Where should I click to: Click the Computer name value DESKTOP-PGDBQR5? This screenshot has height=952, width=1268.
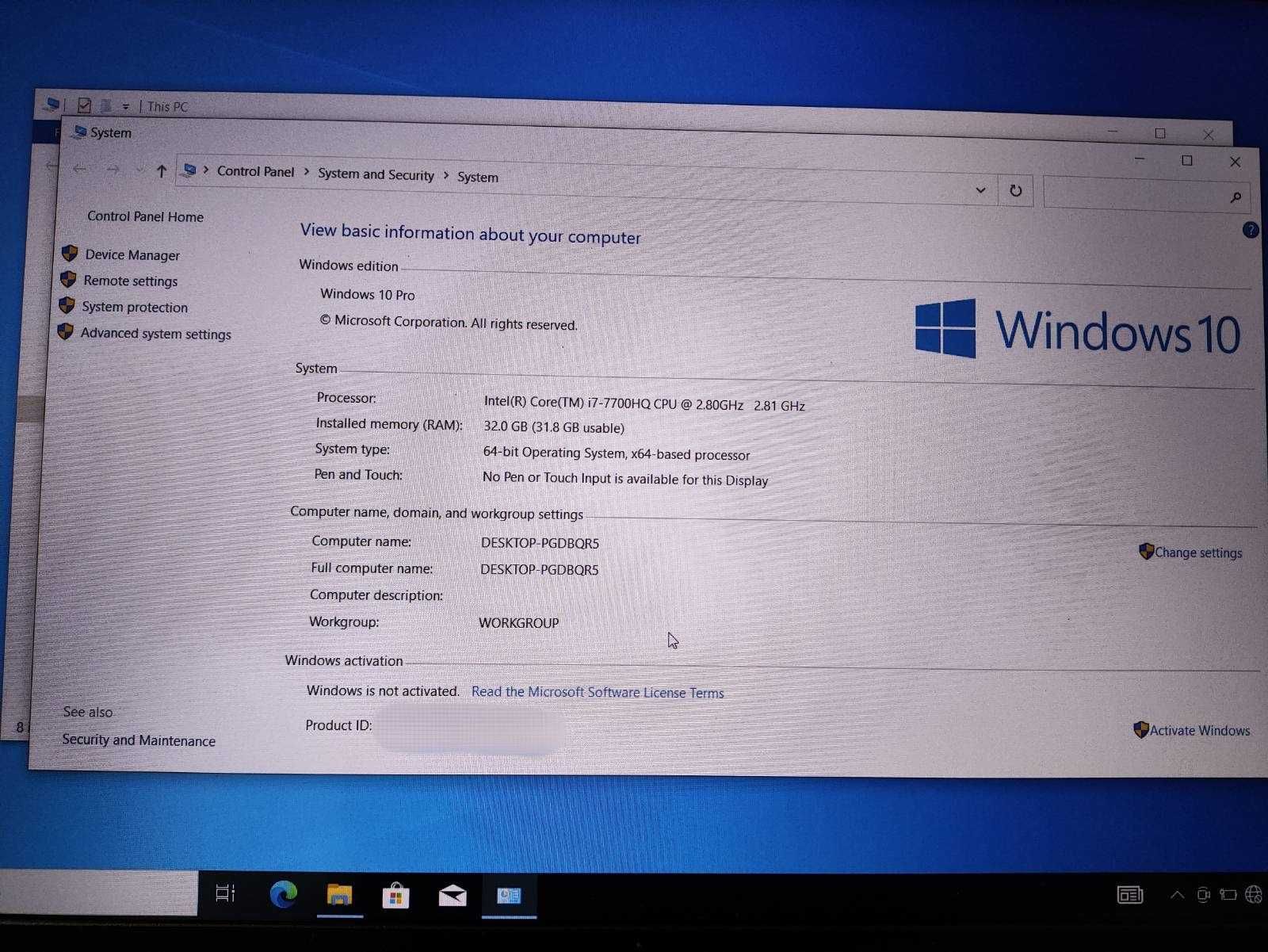coord(540,543)
